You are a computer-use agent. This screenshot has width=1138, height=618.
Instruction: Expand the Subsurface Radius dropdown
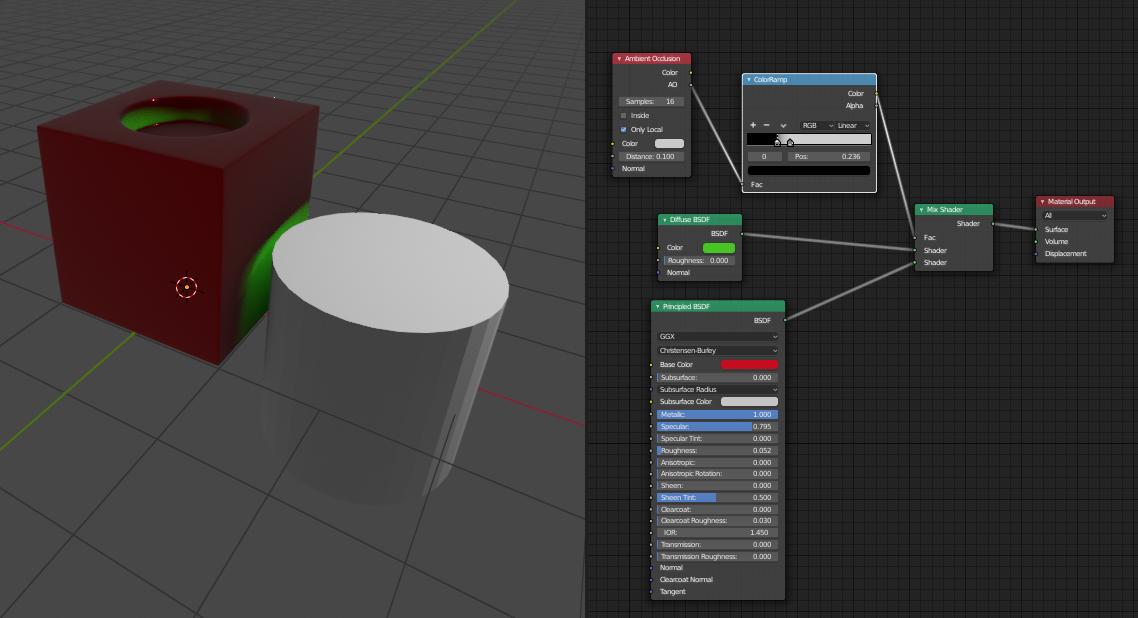(x=717, y=390)
